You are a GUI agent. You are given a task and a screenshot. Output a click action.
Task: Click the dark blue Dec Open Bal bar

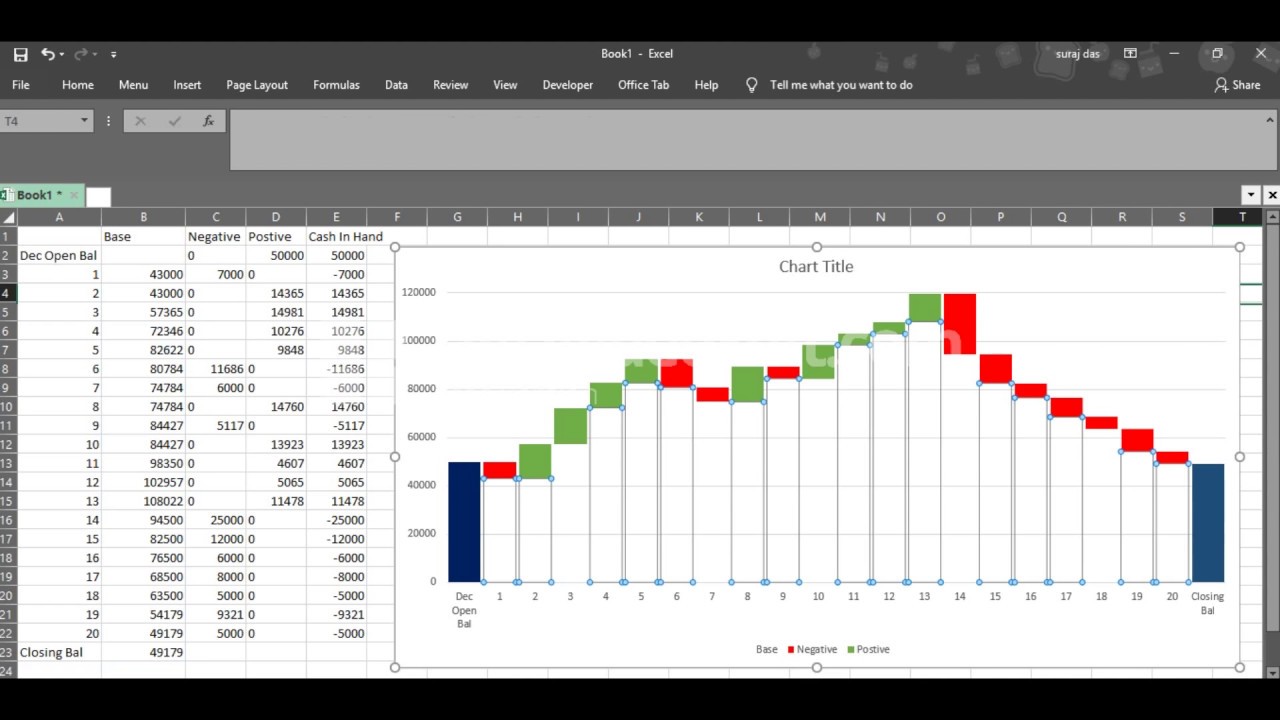pyautogui.click(x=464, y=522)
